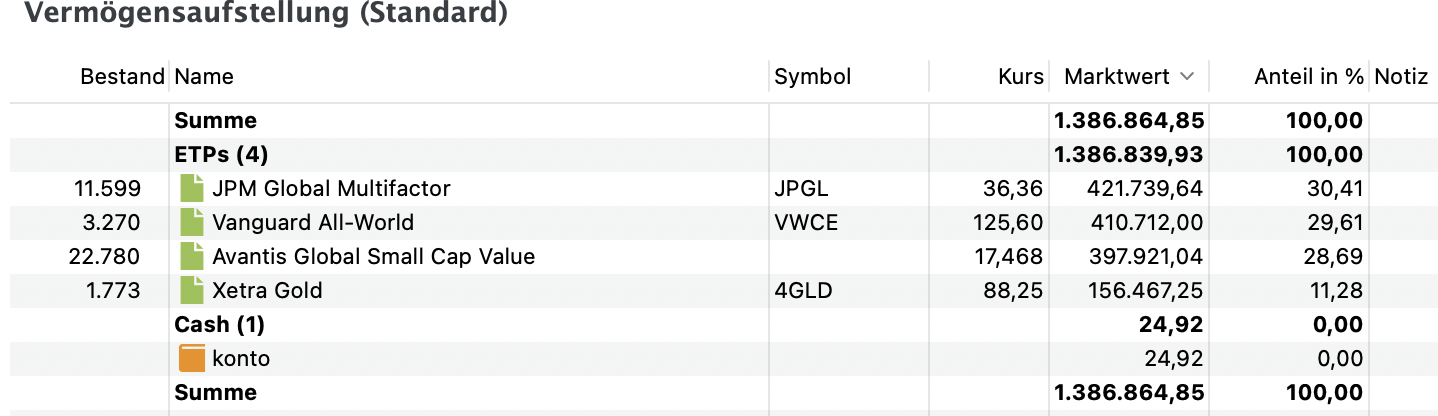Select the VWCE symbol cell
The height and width of the screenshot is (416, 1438).
tap(806, 222)
